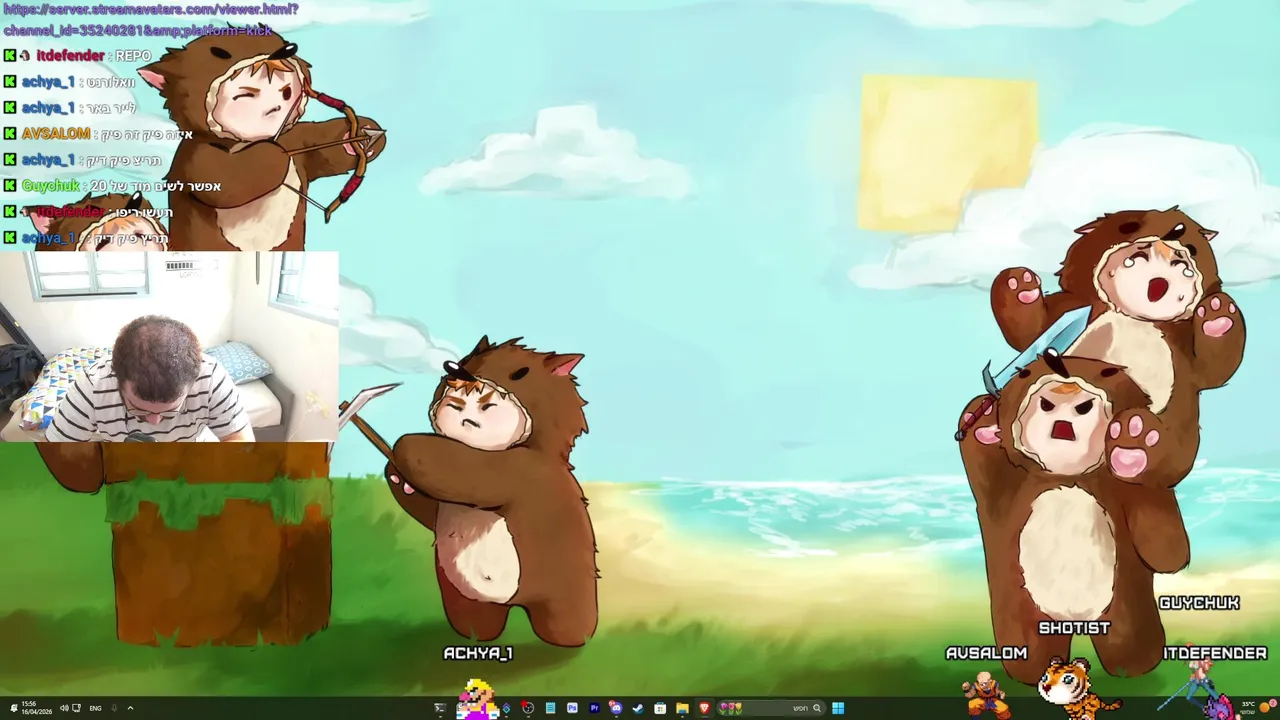Open OBS Studio from the taskbar

pos(528,708)
